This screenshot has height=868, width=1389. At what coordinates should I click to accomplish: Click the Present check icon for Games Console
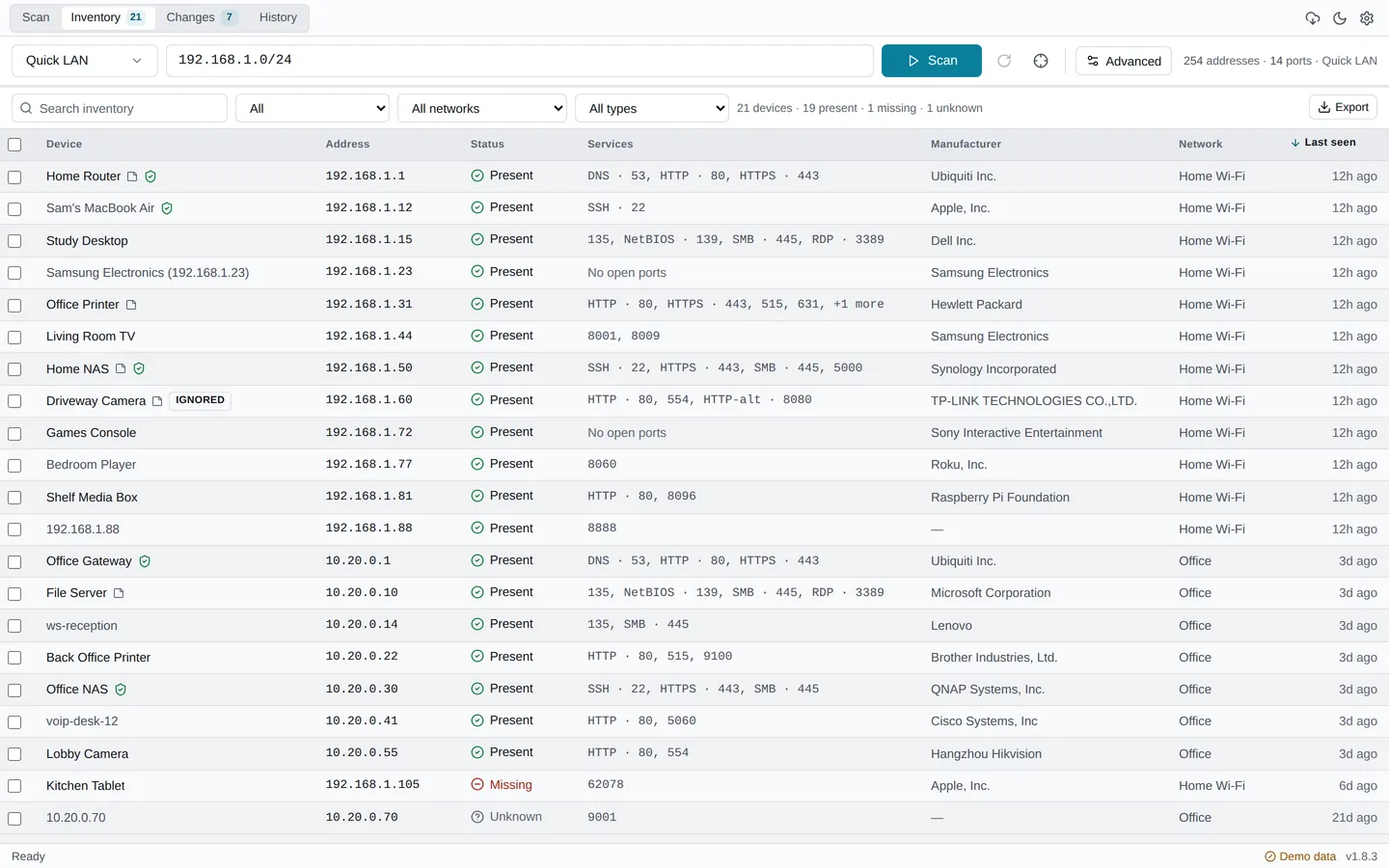coord(477,432)
